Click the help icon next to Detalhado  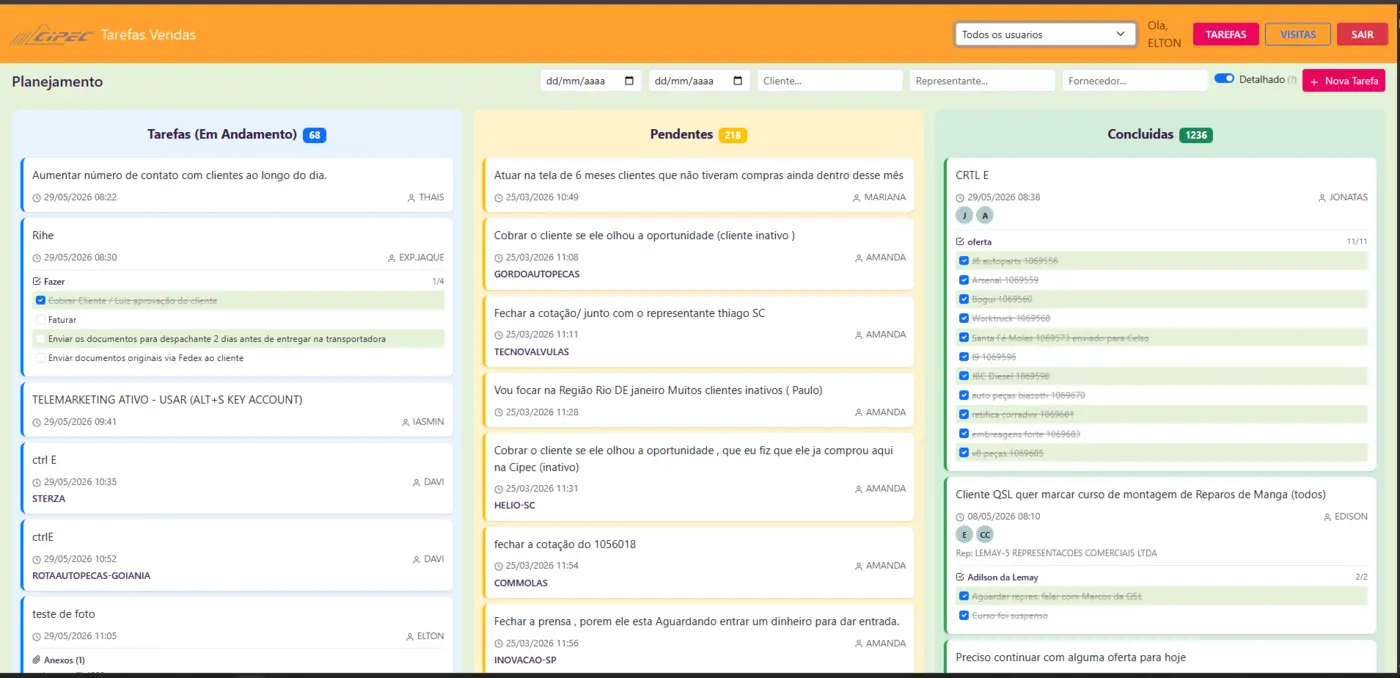coord(1291,80)
